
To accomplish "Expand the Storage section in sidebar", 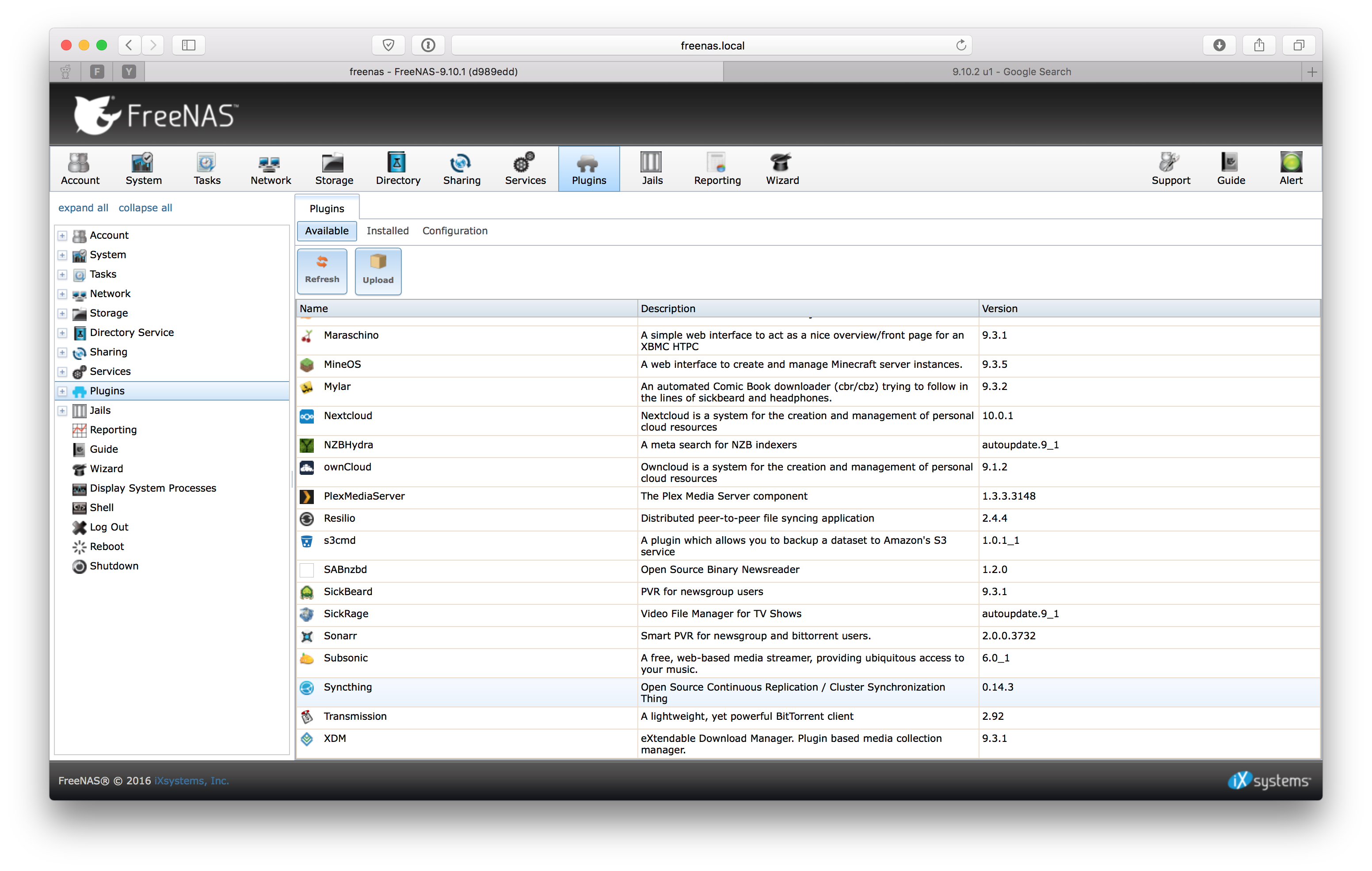I will tap(63, 313).
